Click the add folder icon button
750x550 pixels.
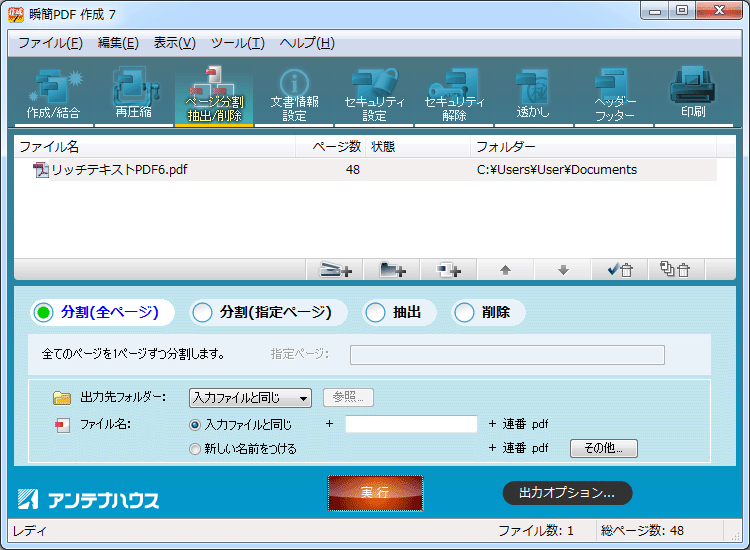[x=393, y=269]
